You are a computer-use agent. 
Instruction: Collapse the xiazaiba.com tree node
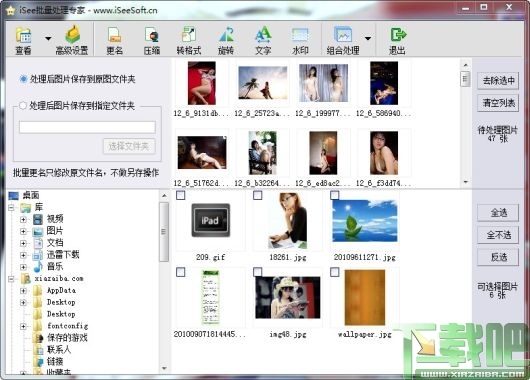click(x=11, y=279)
